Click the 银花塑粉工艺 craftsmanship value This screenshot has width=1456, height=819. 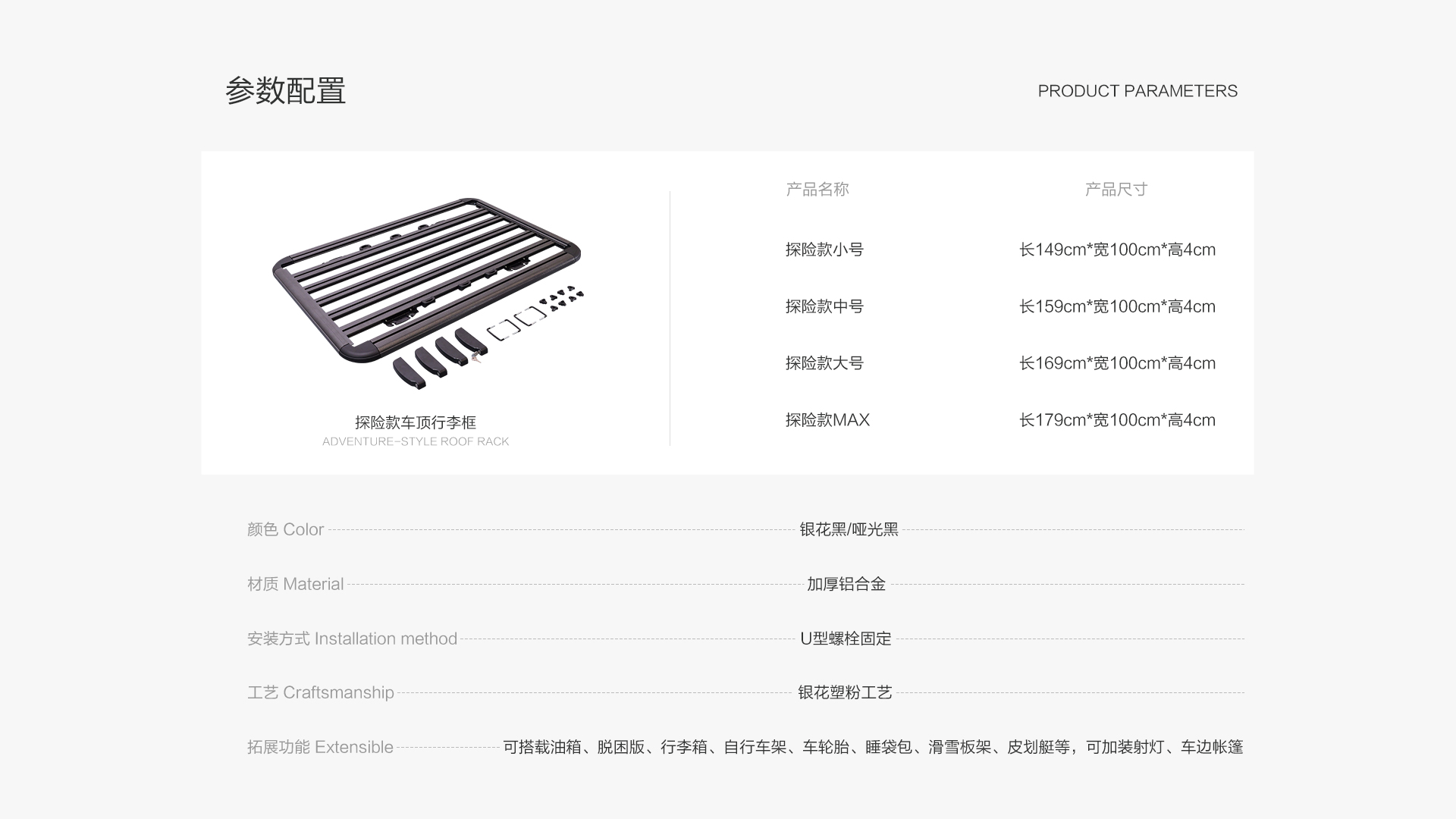845,692
